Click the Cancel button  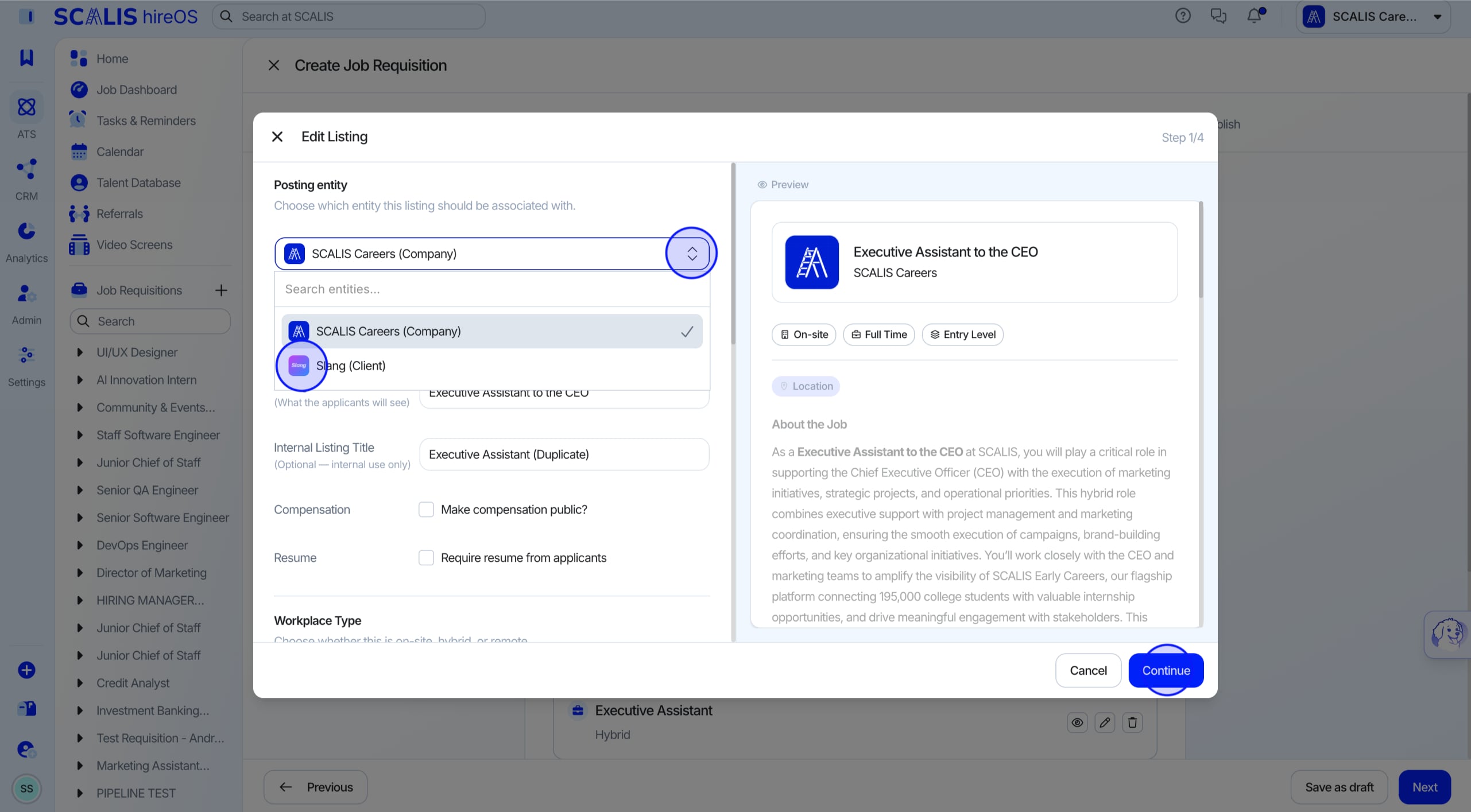[1088, 670]
